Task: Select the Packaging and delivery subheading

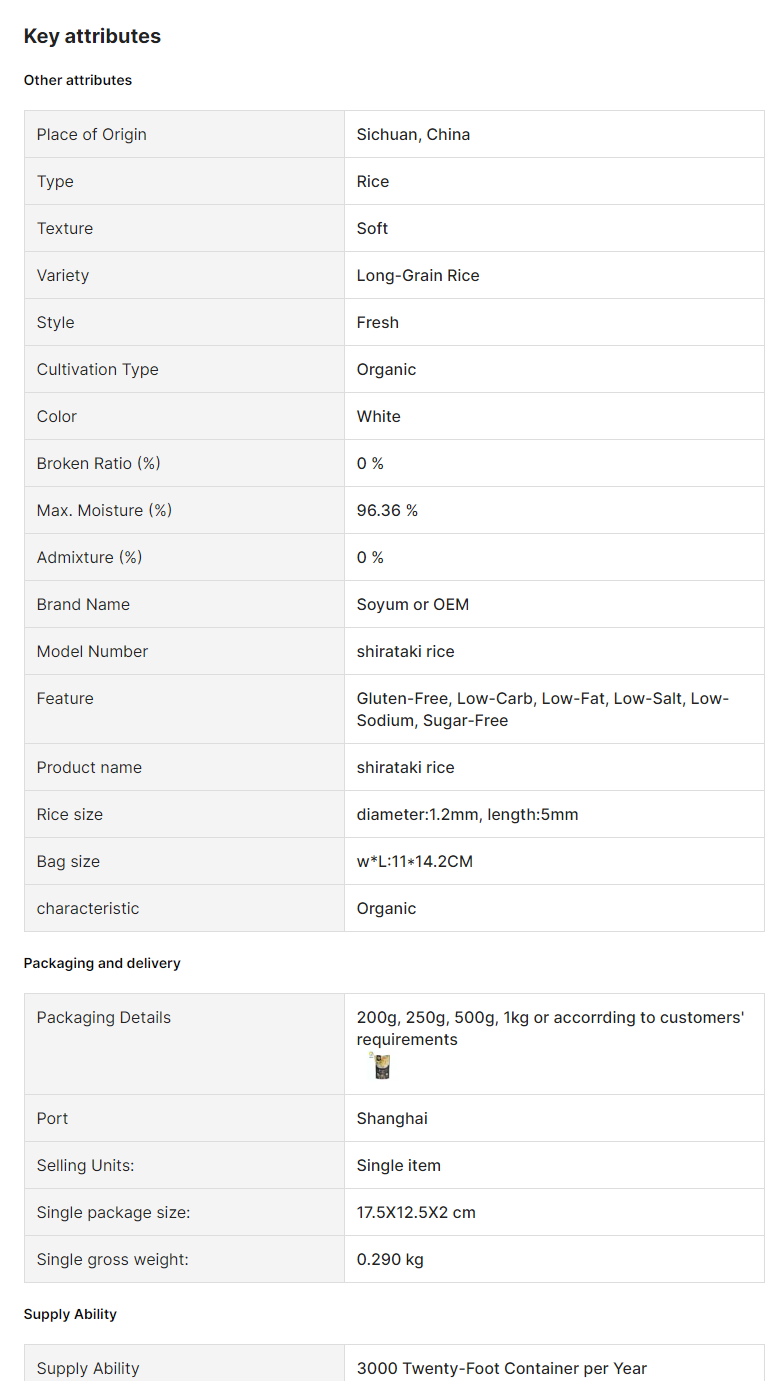Action: pyautogui.click(x=102, y=963)
